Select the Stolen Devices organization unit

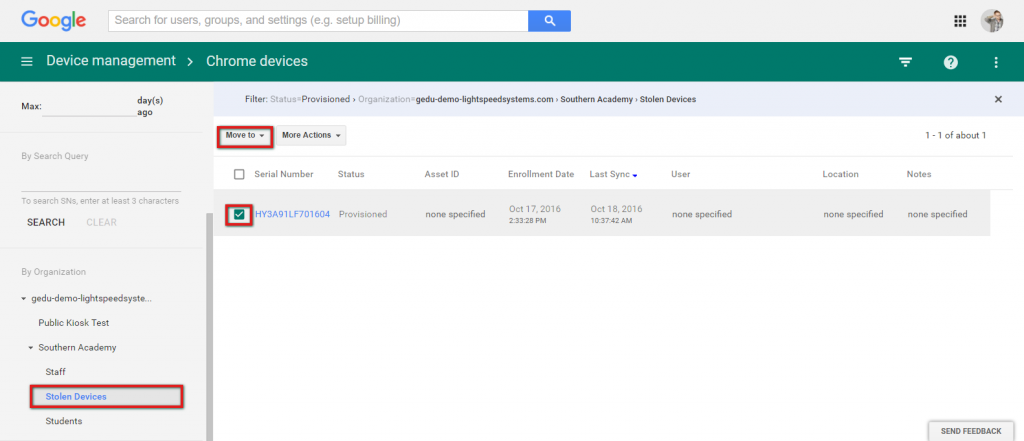[76, 397]
